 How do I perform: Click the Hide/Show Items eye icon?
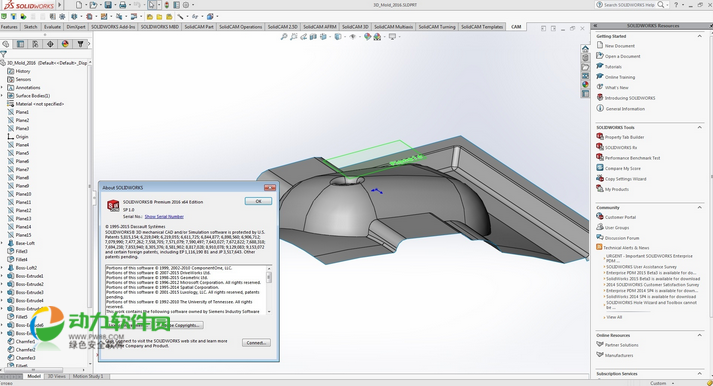coord(352,36)
